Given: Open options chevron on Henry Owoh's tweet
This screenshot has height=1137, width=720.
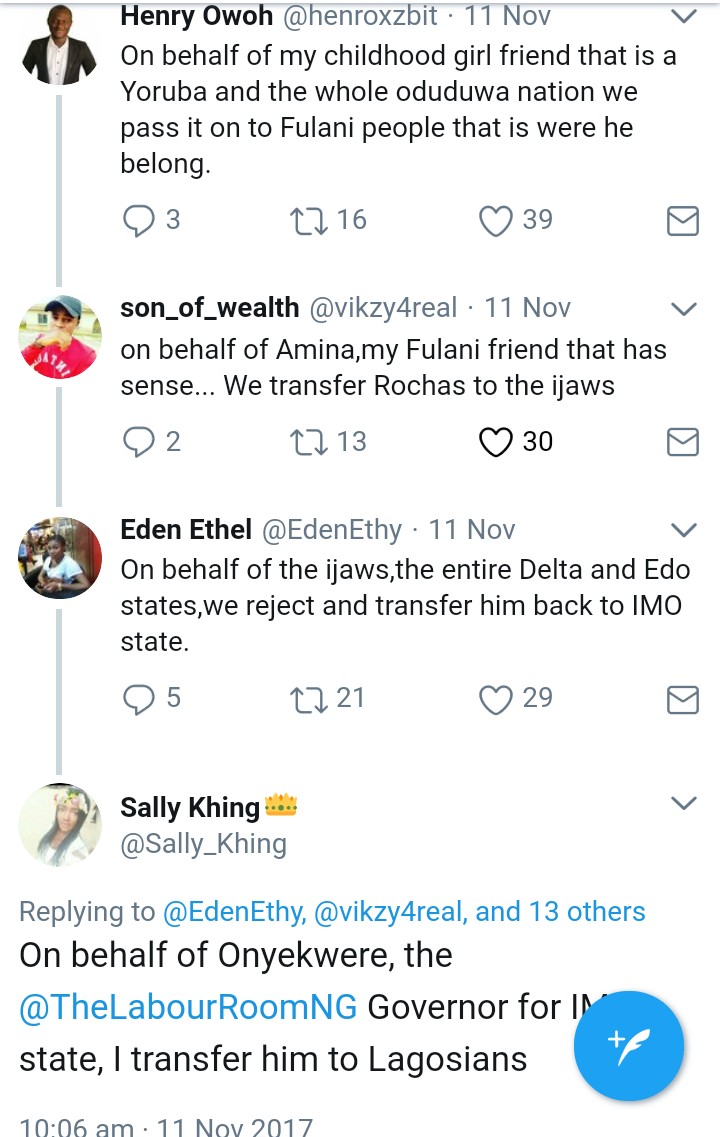Looking at the screenshot, I should tap(683, 17).
